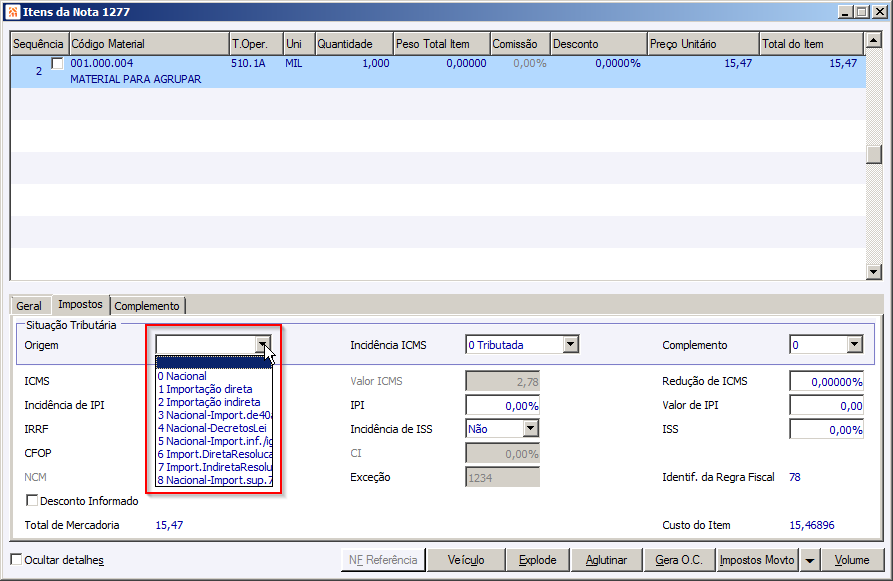Select the MATERIAL PARA AGRUPAR row text
This screenshot has width=893, height=581.
[x=136, y=79]
